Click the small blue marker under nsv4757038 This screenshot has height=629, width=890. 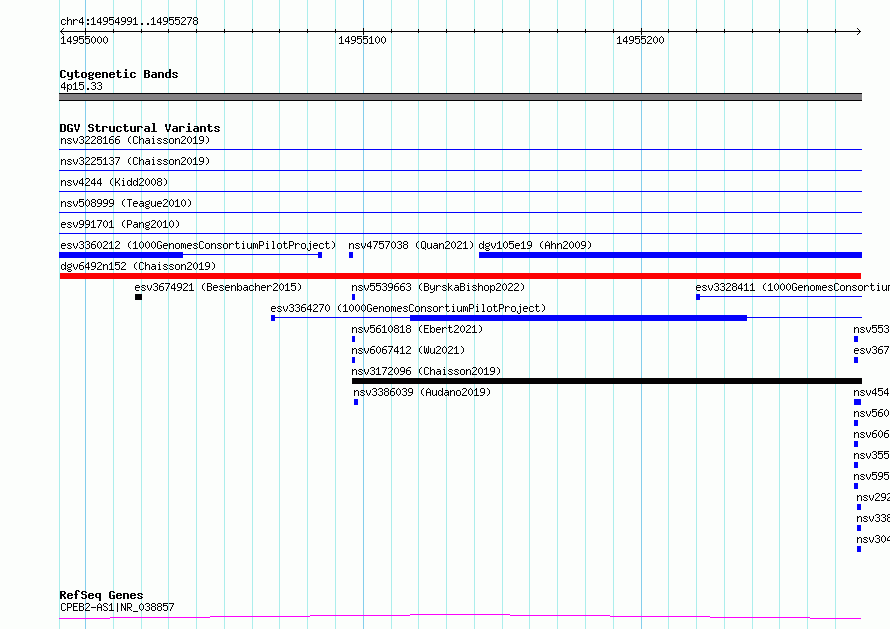351,255
